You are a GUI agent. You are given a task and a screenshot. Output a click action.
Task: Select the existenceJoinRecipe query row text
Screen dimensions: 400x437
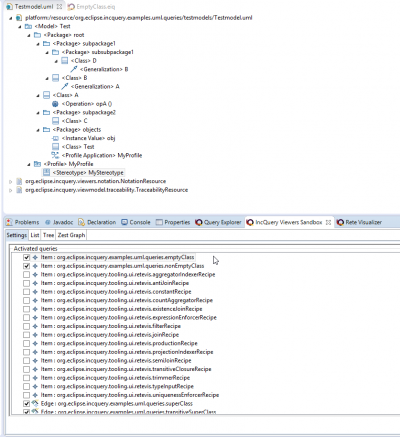(x=121, y=309)
